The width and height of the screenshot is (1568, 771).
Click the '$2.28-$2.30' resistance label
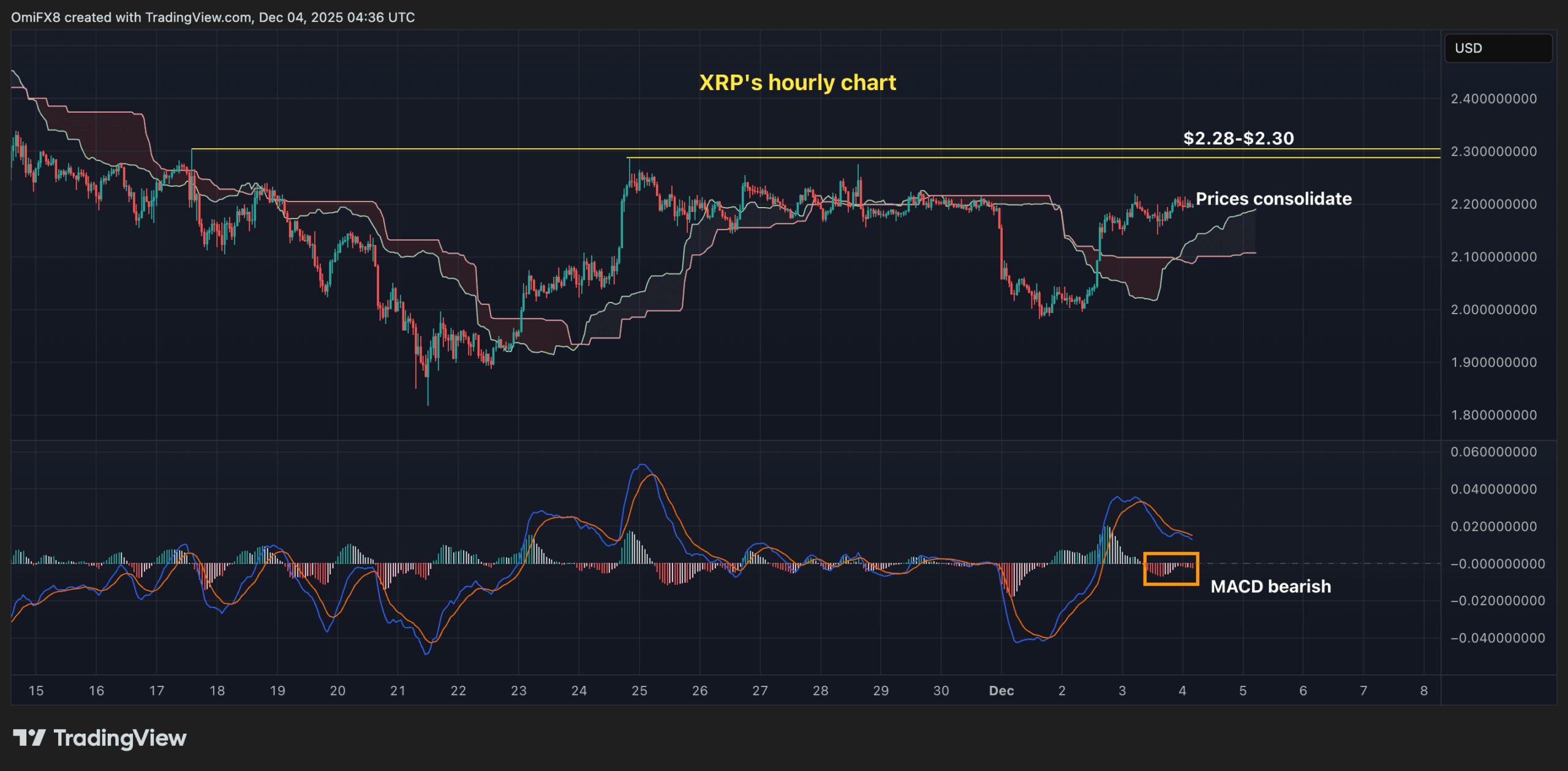point(1238,138)
